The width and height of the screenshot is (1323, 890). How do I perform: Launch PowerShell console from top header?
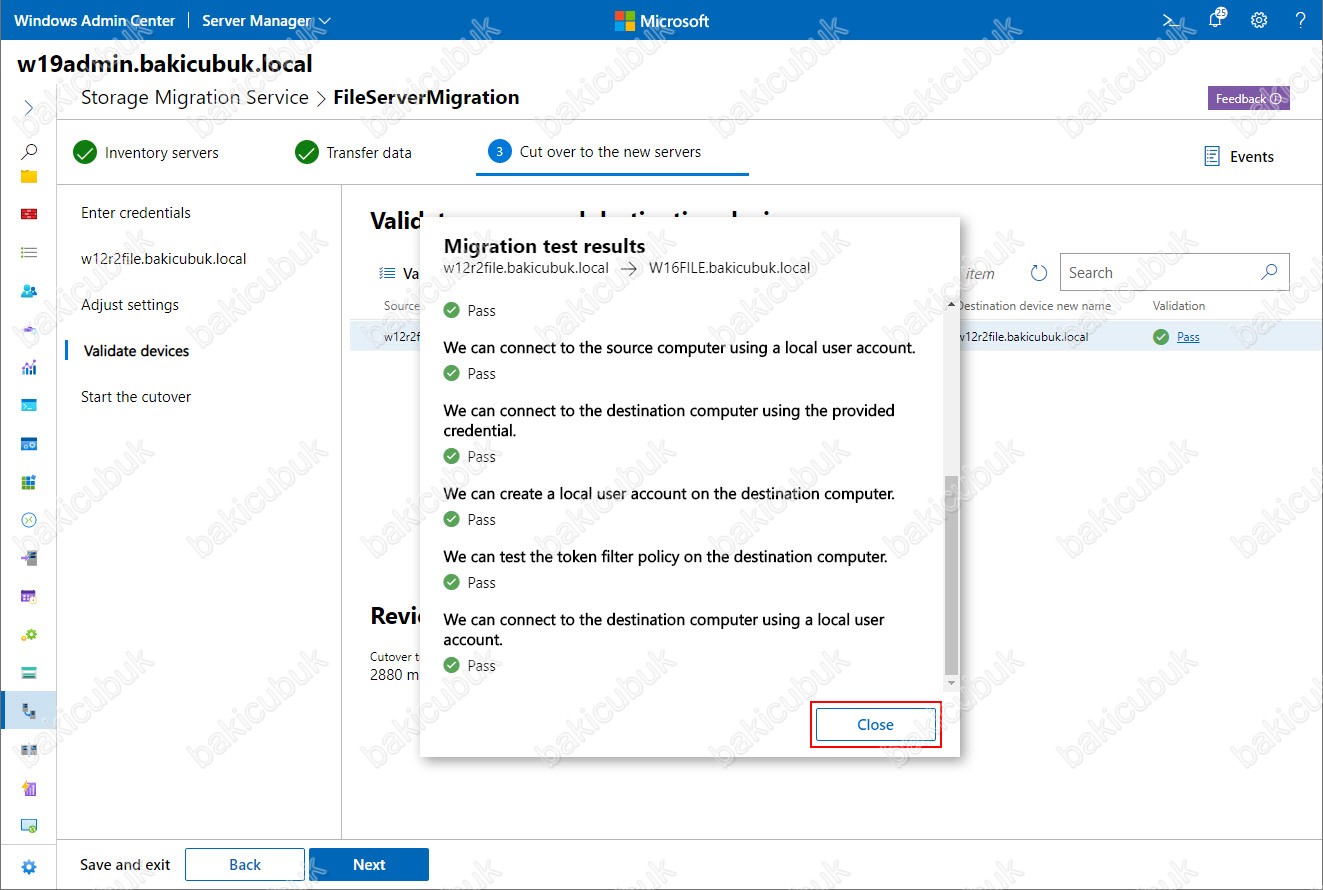point(1171,20)
